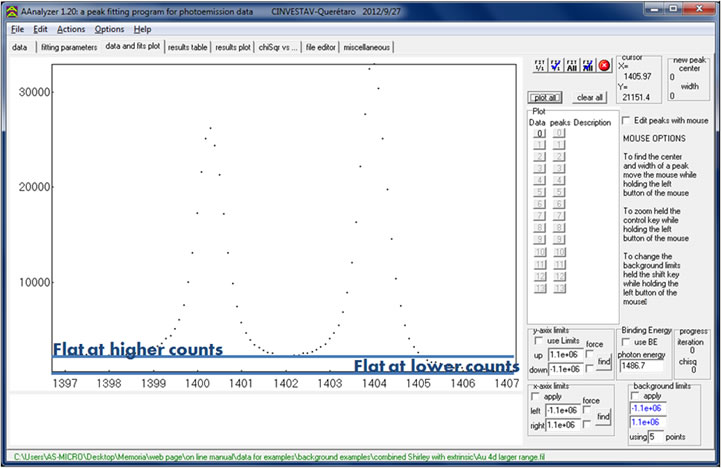Open the Actions menu
This screenshot has width=721, height=468.
pos(70,29)
